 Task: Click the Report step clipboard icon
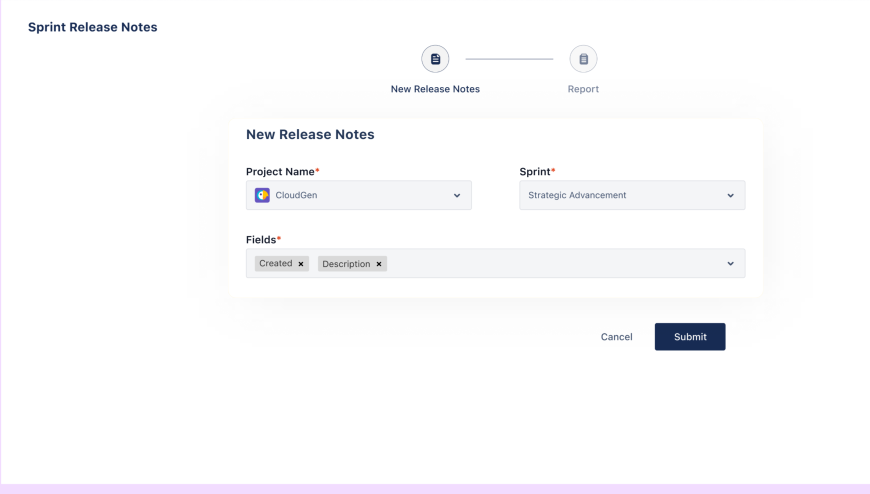(583, 59)
